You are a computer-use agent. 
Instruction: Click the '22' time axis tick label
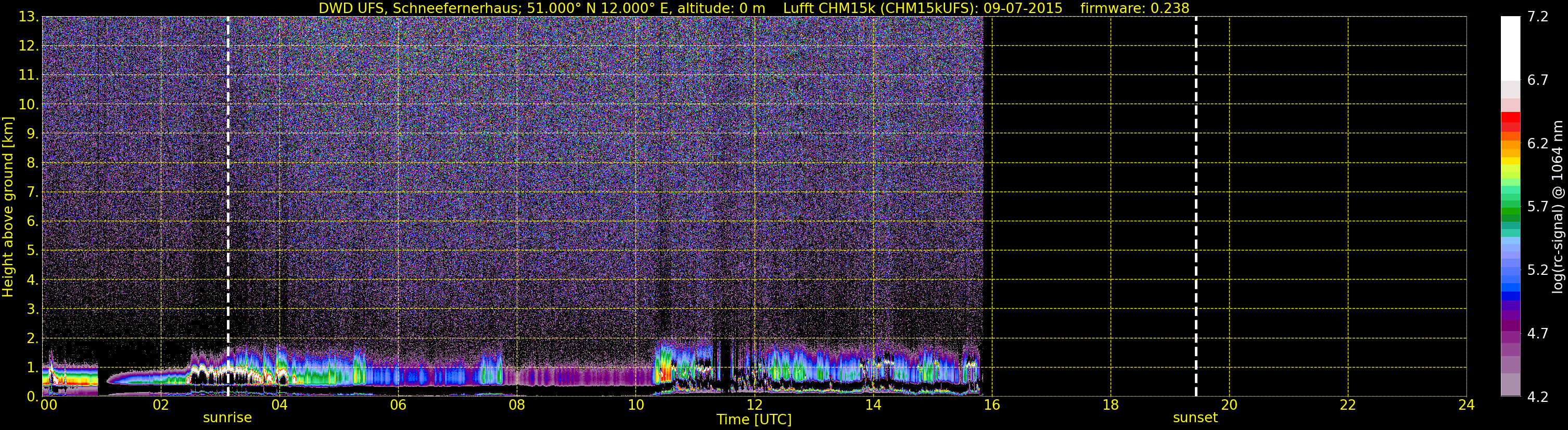pos(1348,405)
